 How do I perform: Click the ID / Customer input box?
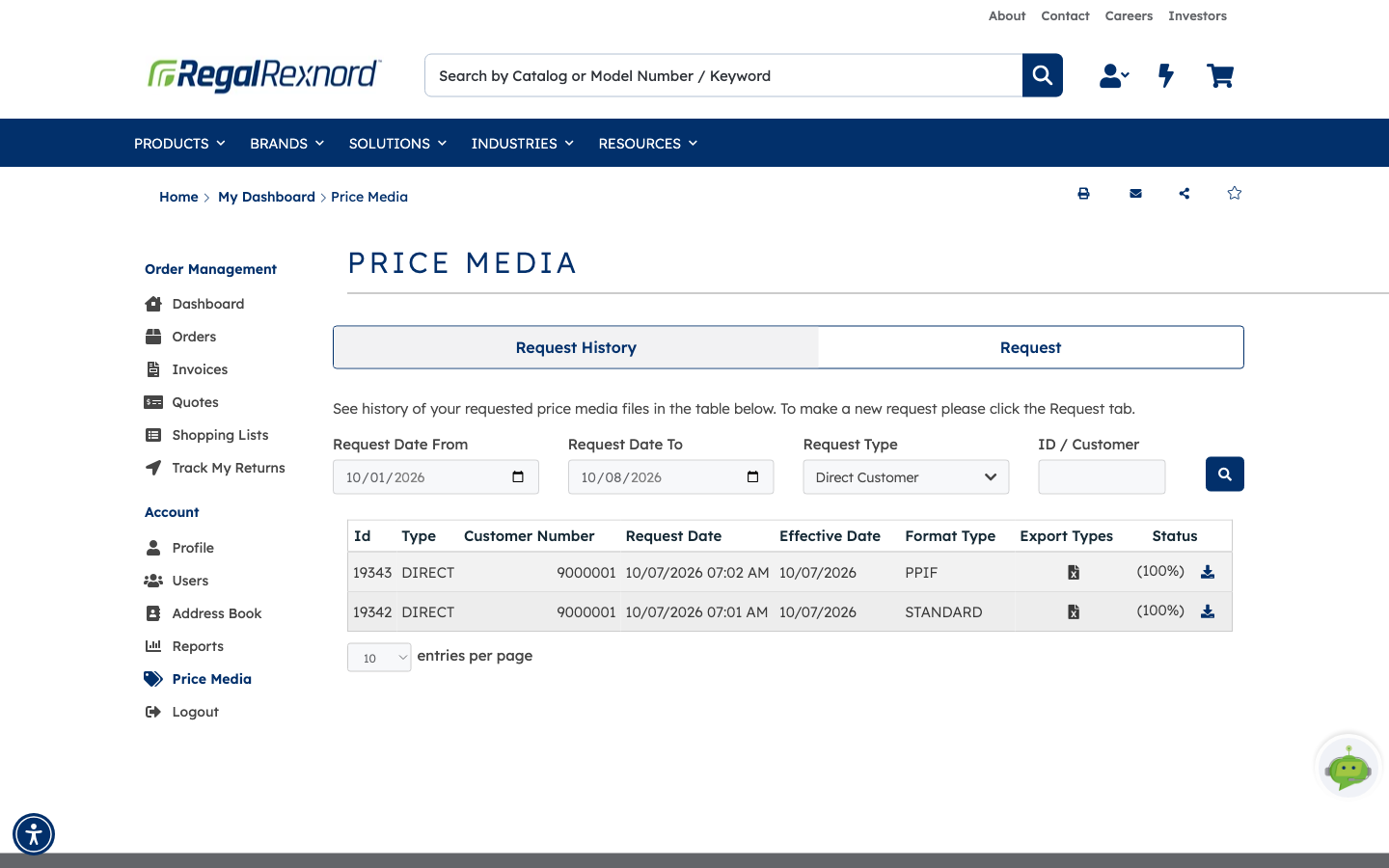pos(1102,477)
